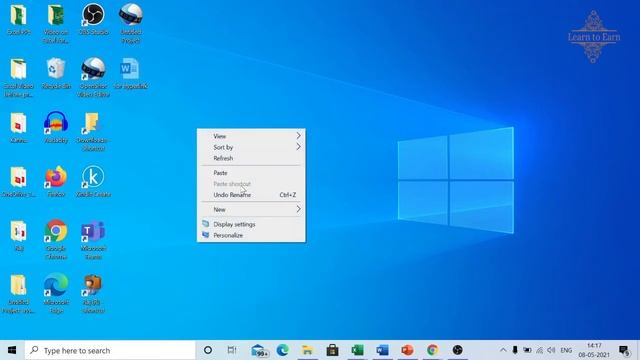
Task: Select the OpenShot Video Editor desktop shortcut
Action: pos(93,78)
